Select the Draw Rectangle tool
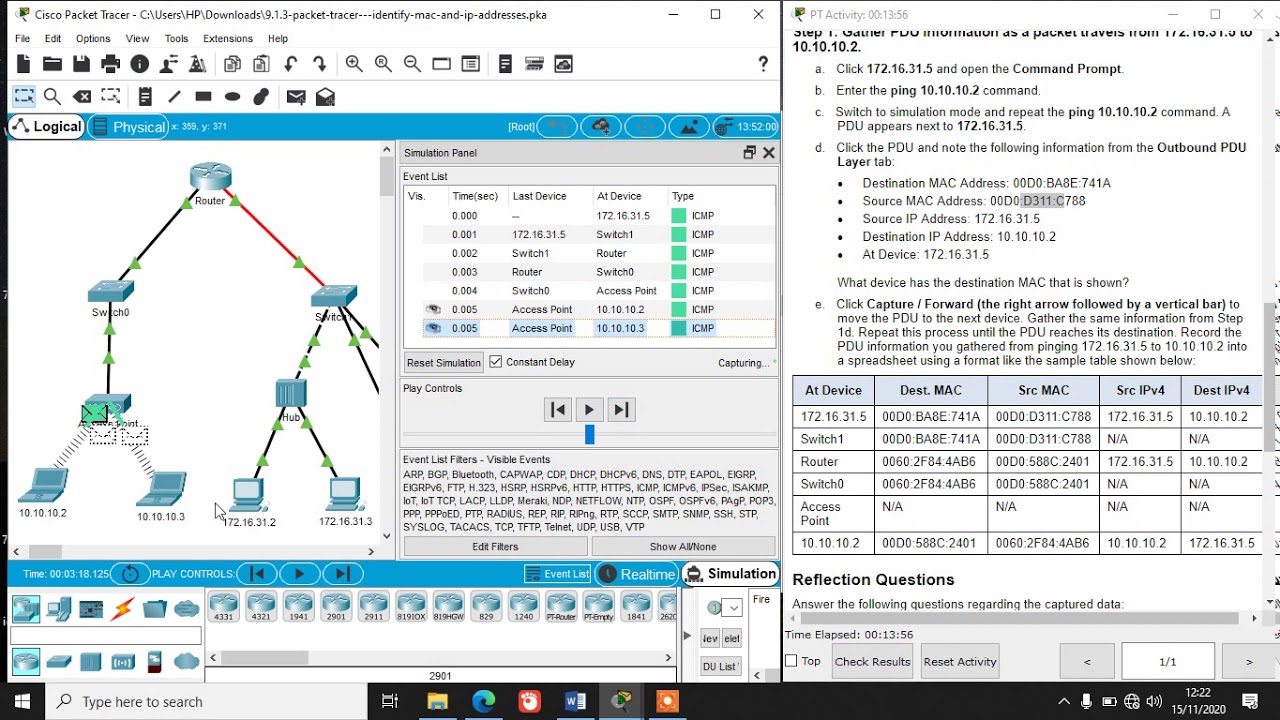This screenshot has width=1280, height=720. [203, 97]
